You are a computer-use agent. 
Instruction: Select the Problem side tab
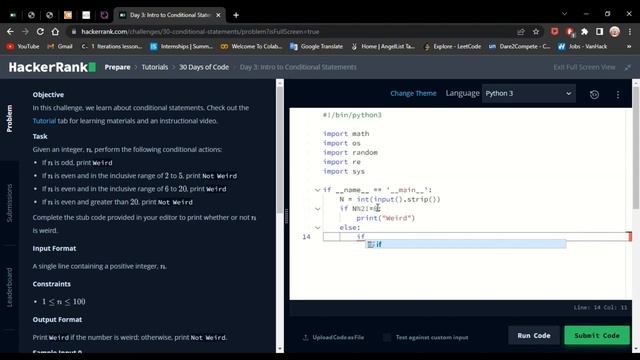[x=9, y=118]
